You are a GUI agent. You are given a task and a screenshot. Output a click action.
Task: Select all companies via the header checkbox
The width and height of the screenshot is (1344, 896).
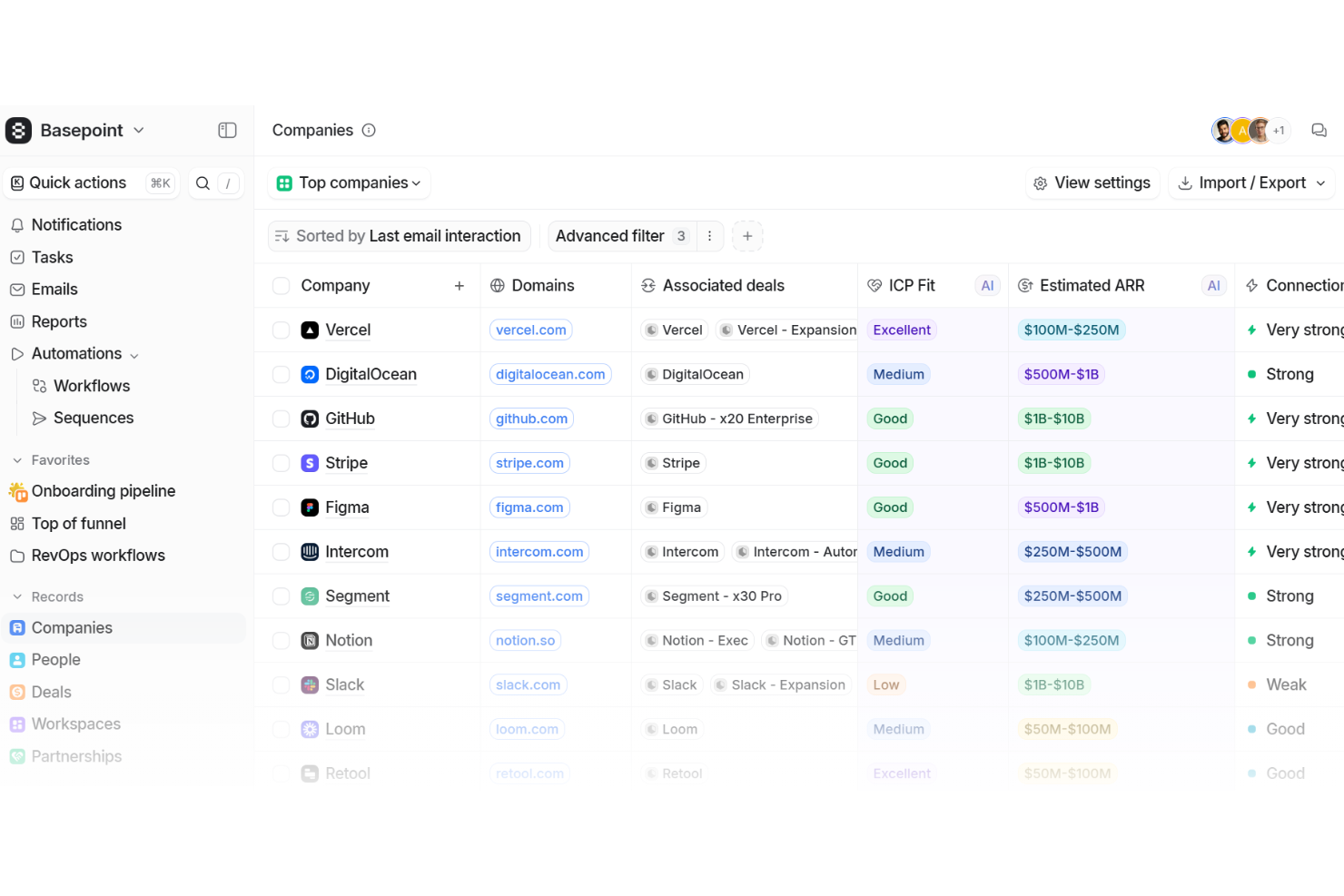(x=281, y=285)
